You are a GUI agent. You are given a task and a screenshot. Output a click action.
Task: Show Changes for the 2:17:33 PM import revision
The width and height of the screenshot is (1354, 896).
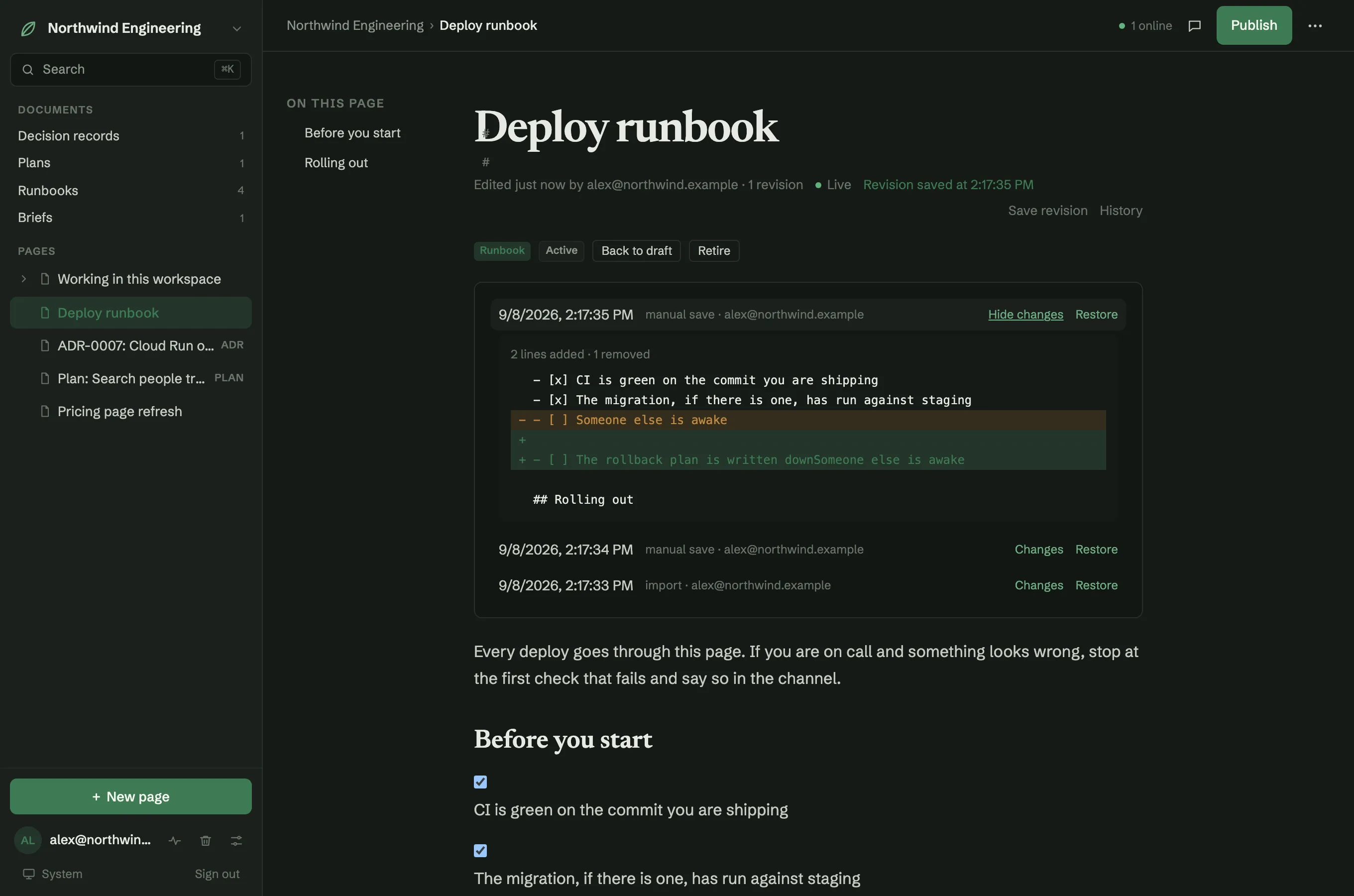pyautogui.click(x=1038, y=585)
